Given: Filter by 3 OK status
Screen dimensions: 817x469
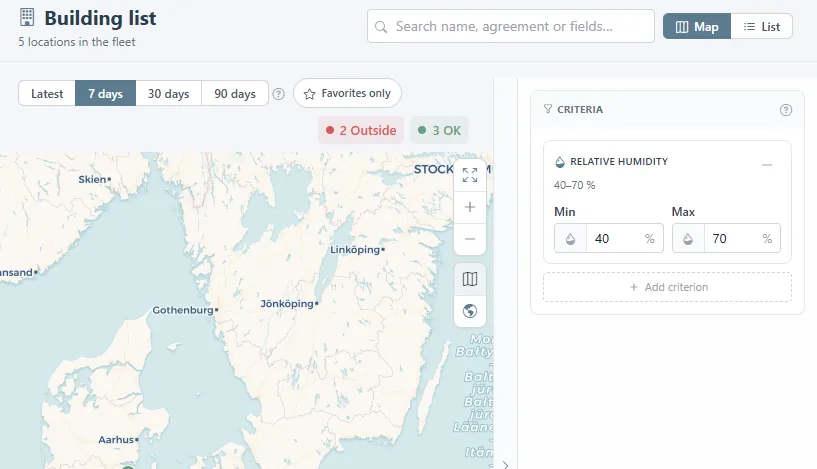Looking at the screenshot, I should pyautogui.click(x=440, y=130).
